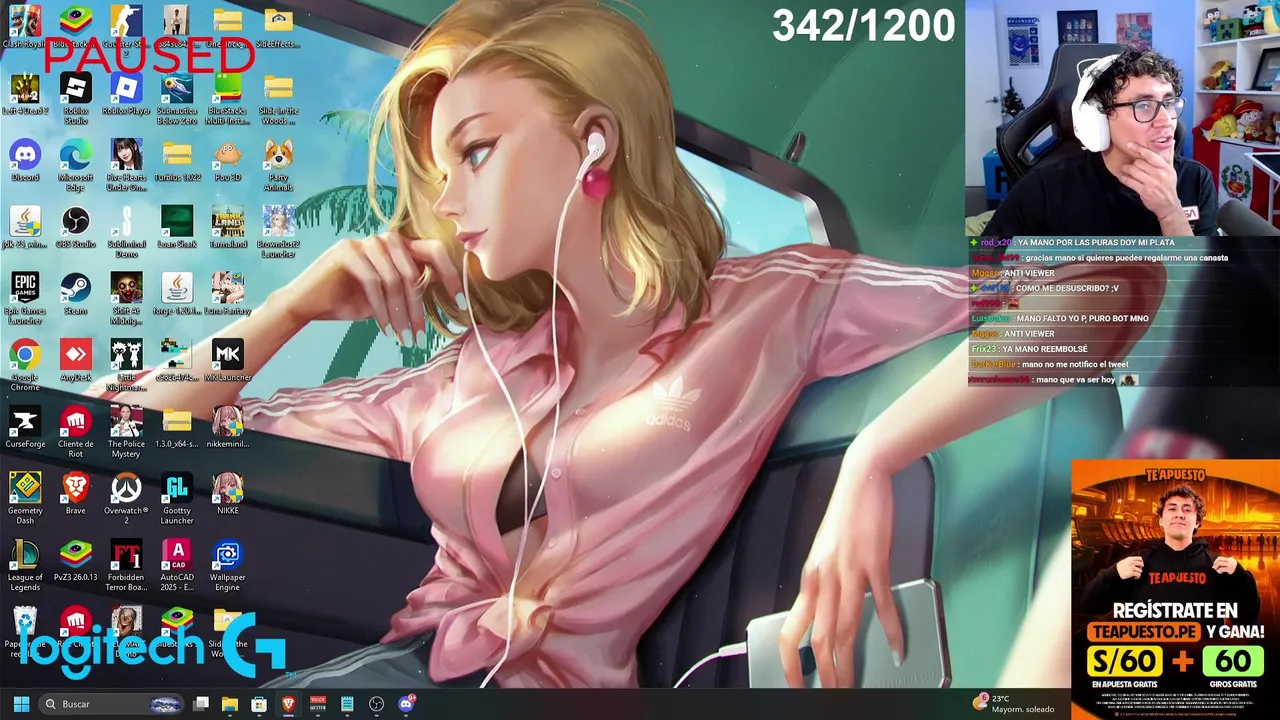Click the Buscar search box in taskbar
Viewport: 1280px width, 720px height.
tap(113, 704)
